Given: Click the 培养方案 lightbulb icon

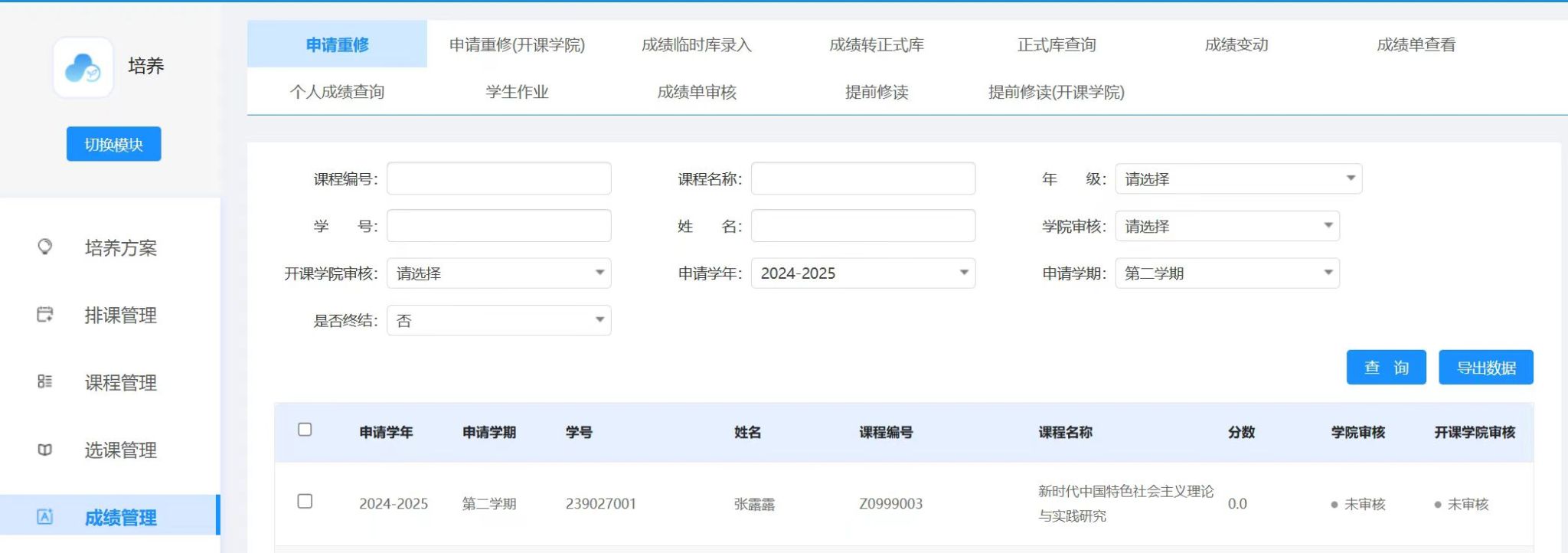Looking at the screenshot, I should (x=45, y=247).
